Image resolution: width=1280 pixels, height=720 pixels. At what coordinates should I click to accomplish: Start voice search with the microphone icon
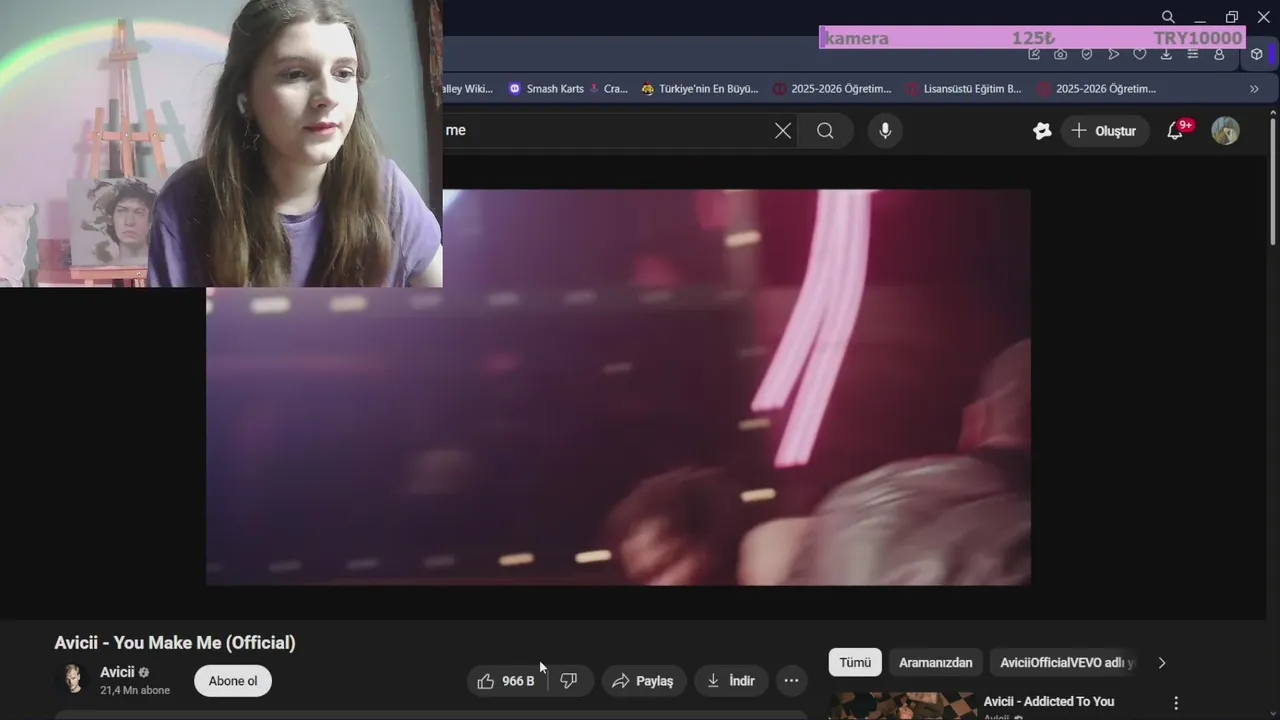885,131
